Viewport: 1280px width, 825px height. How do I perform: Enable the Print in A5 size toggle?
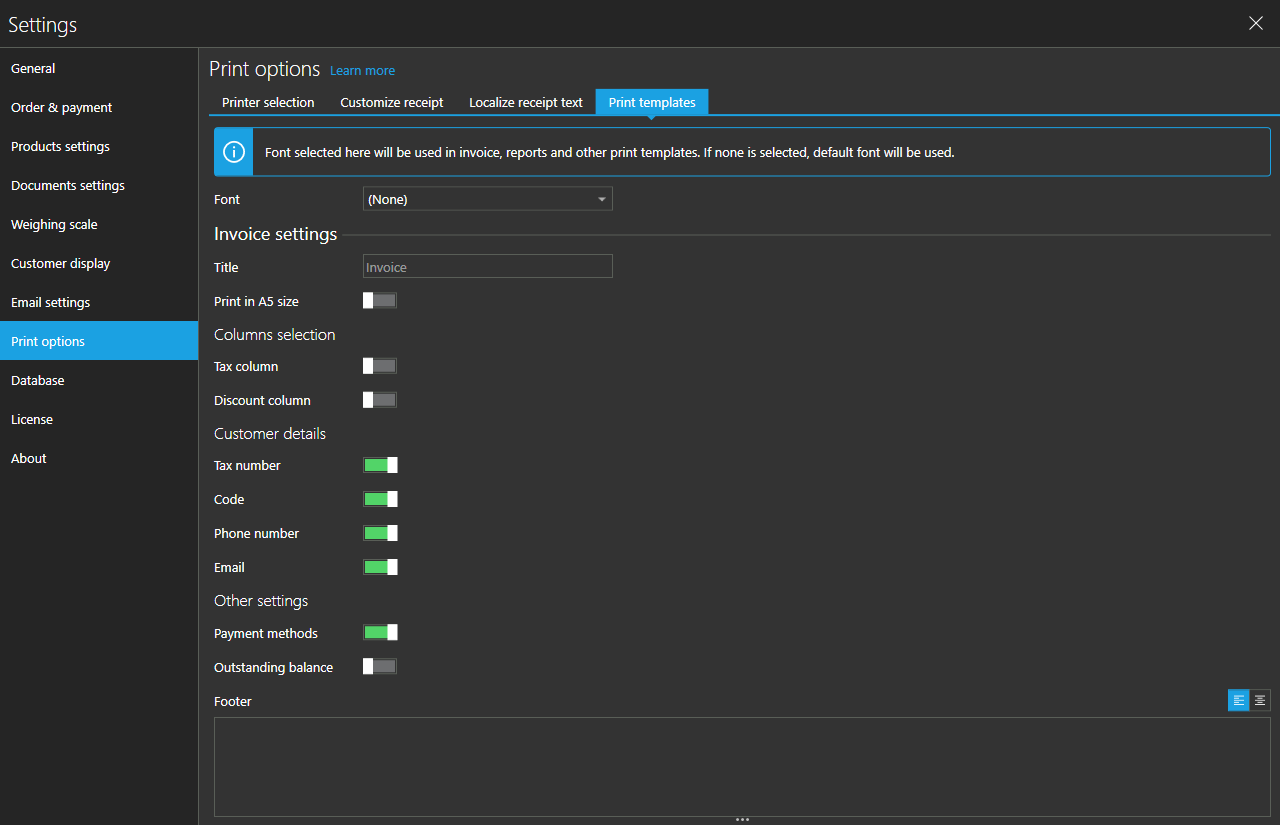(x=380, y=300)
